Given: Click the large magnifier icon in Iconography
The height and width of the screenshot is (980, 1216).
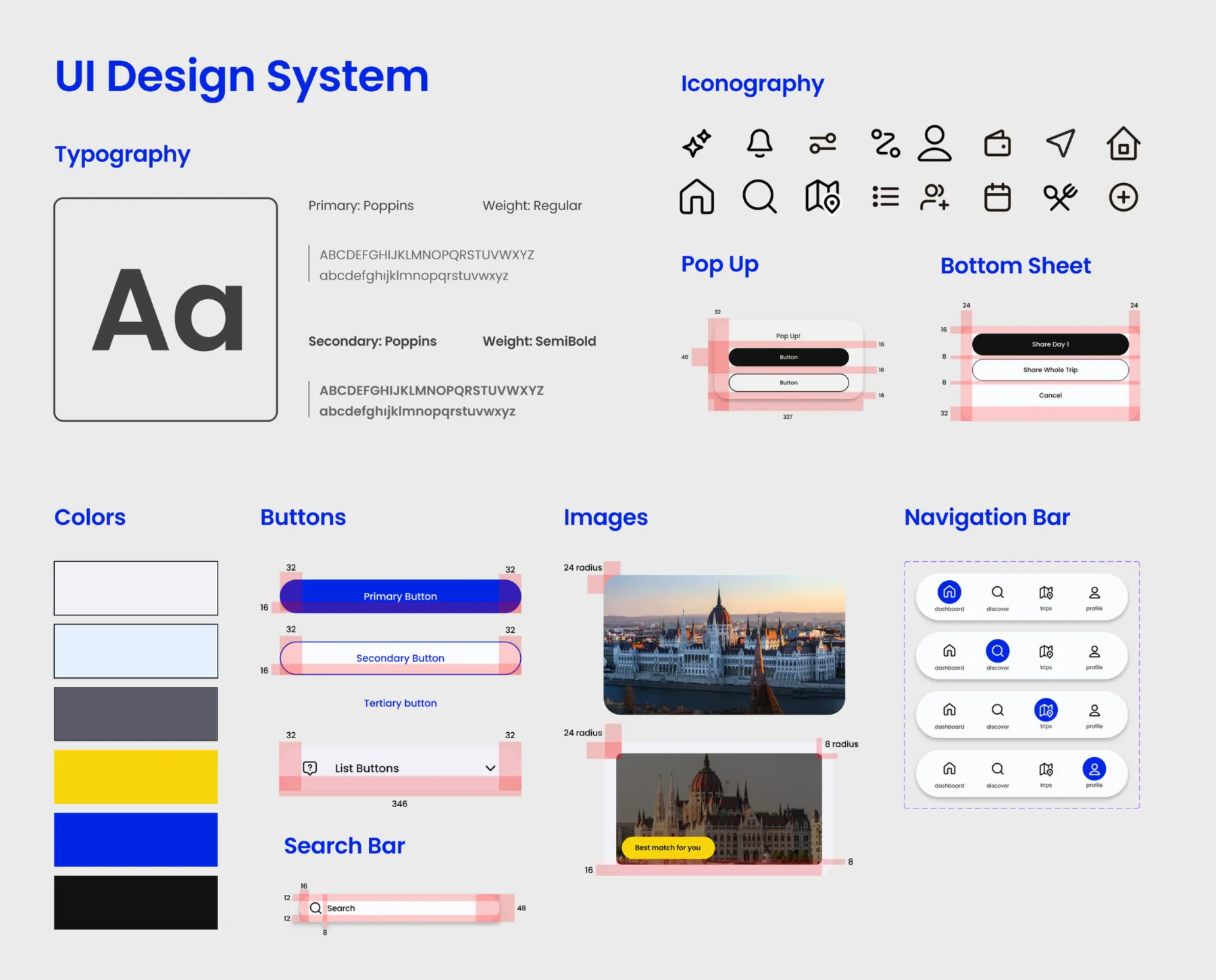Looking at the screenshot, I should coord(759,197).
